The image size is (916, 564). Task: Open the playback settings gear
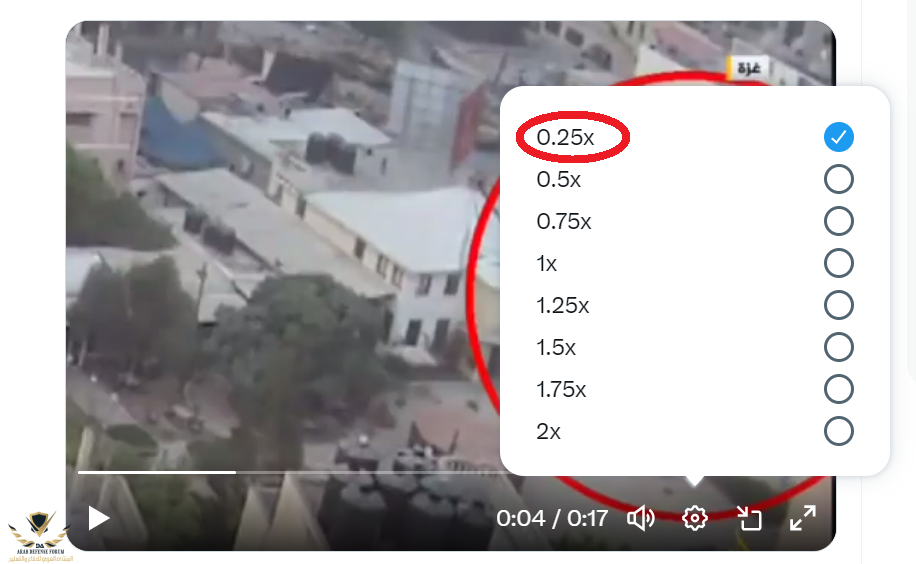(x=695, y=518)
